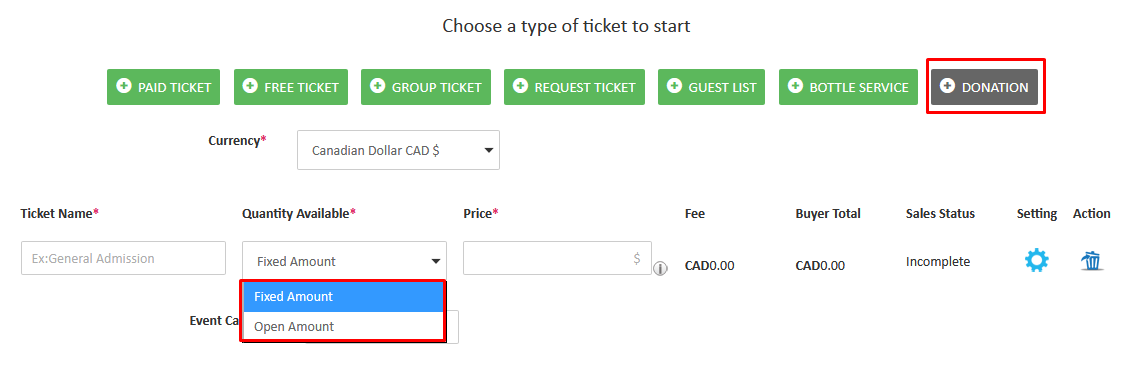Click the Donation ticket button
This screenshot has width=1133, height=382.
[984, 87]
